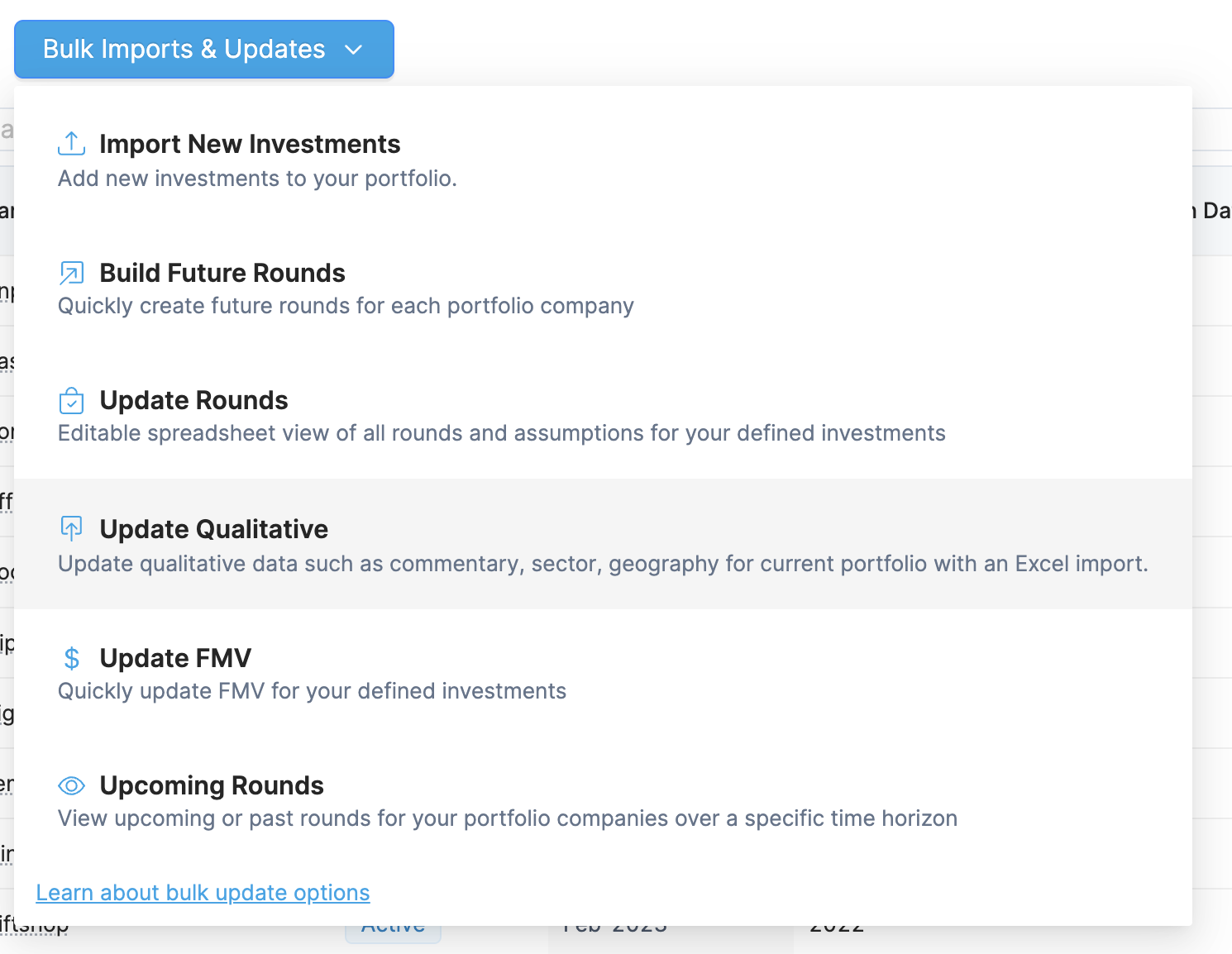Open the Upcoming Rounds menu item
This screenshot has width=1232, height=954.
(x=212, y=785)
